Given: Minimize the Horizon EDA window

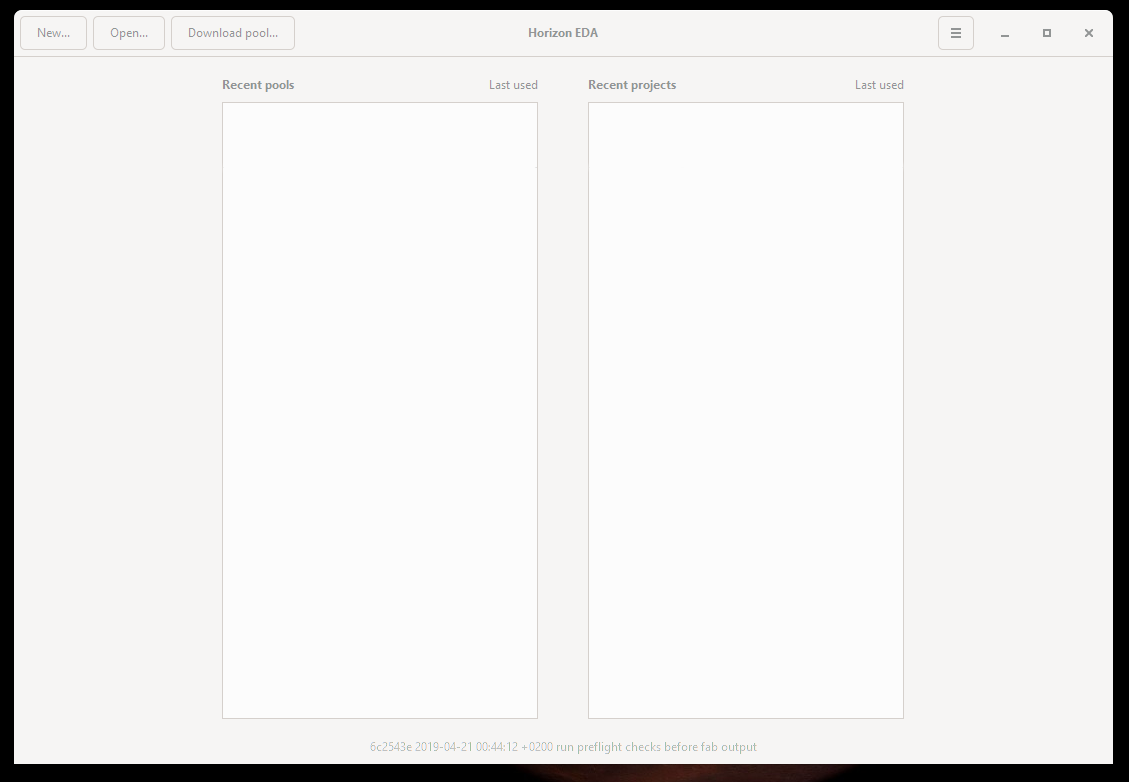Looking at the screenshot, I should pos(1004,33).
